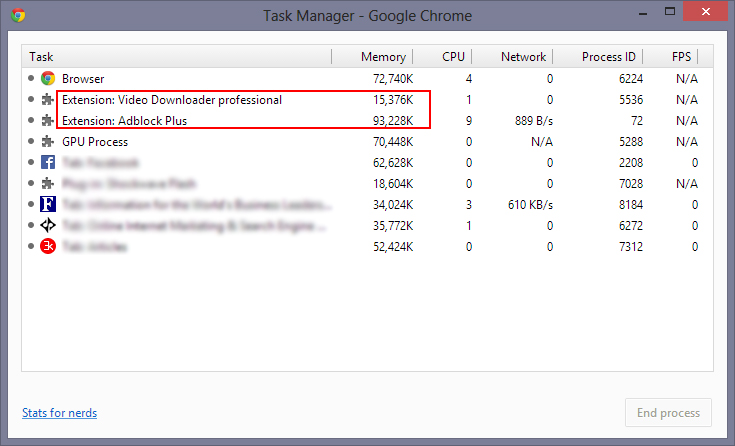Click memory value 34,024K
Screen dimensions: 735x446
click(x=393, y=205)
